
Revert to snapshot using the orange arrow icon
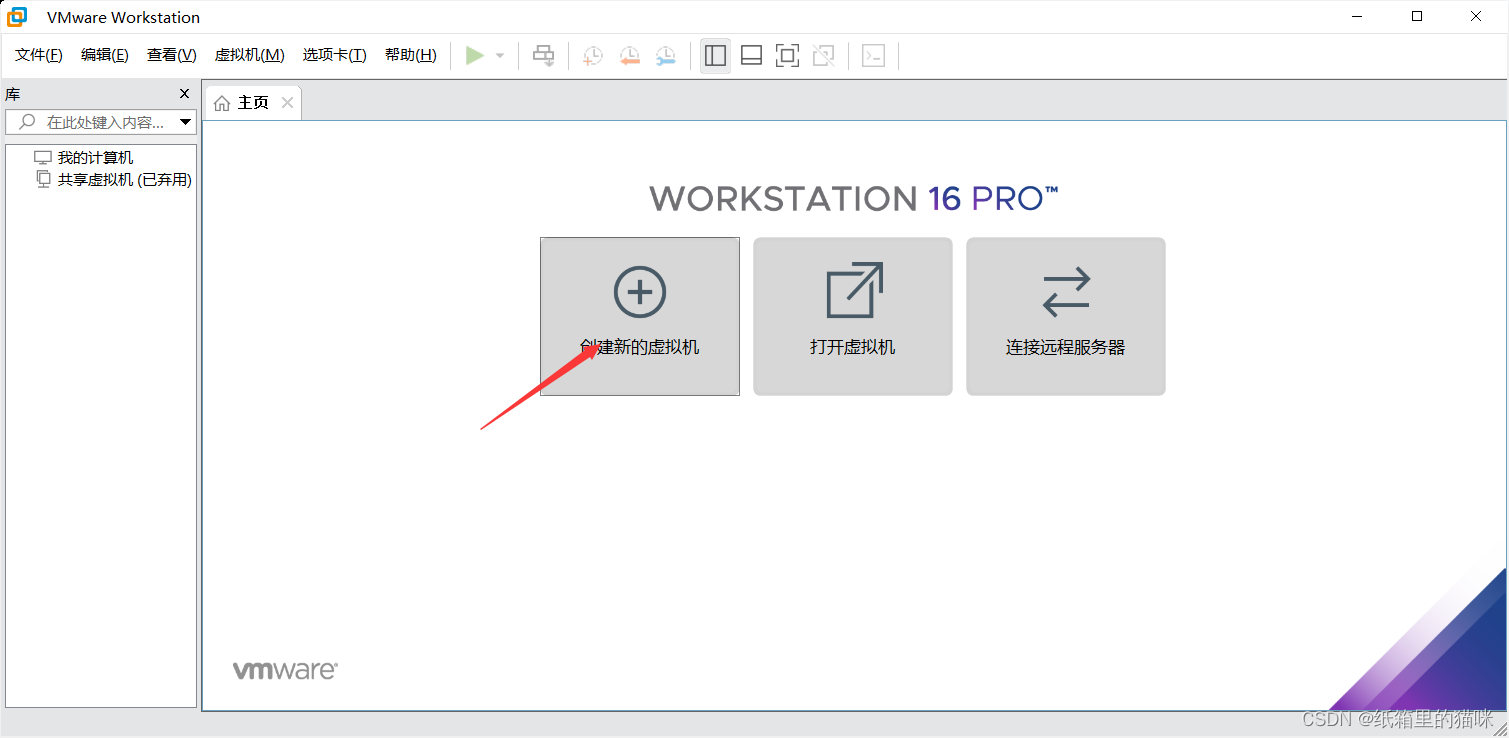tap(629, 55)
